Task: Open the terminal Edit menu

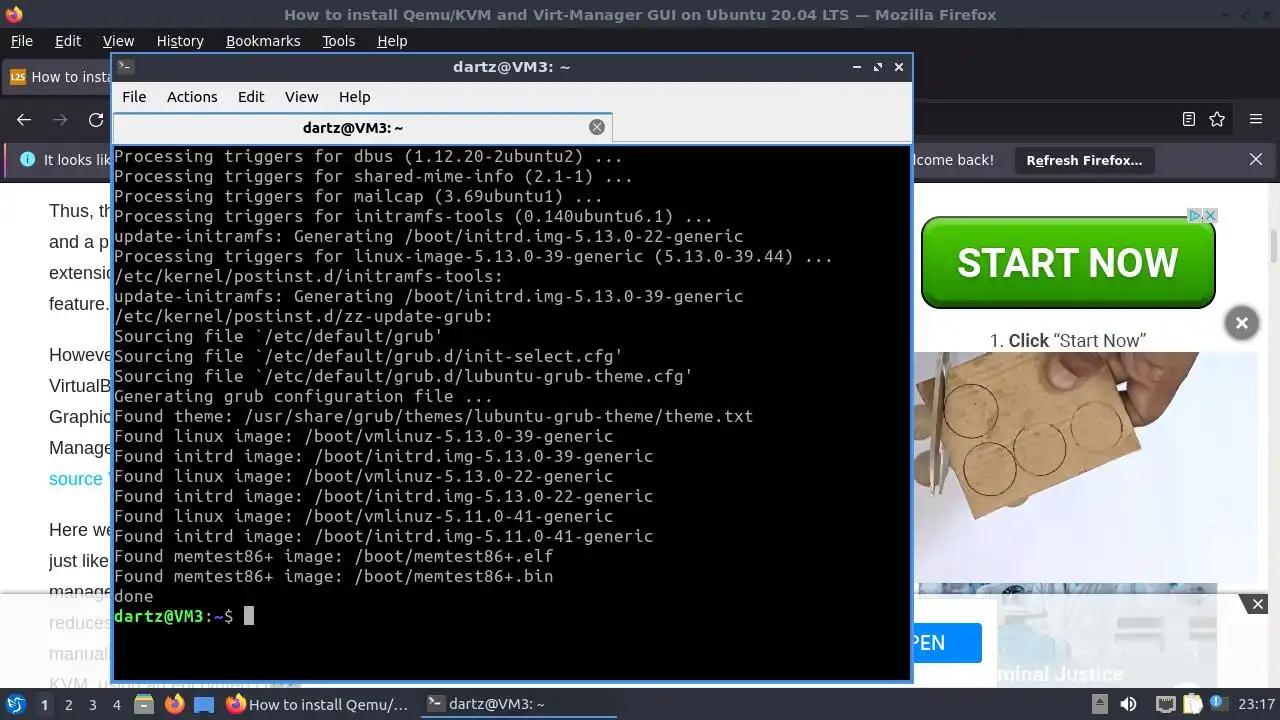Action: (251, 97)
